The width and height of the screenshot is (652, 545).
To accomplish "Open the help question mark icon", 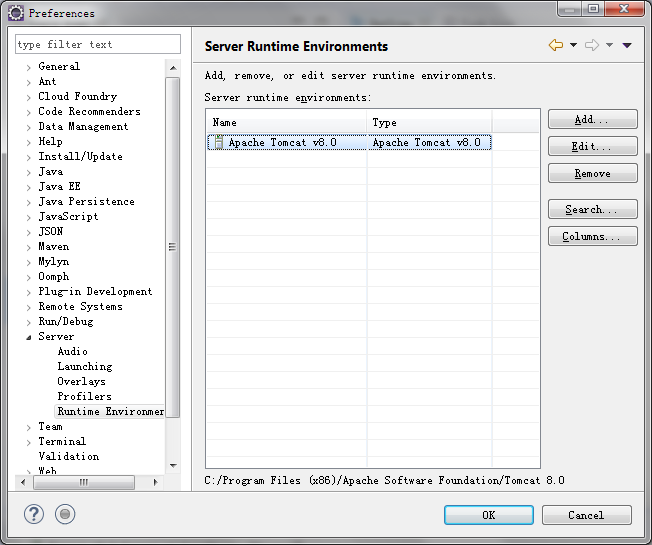I will pyautogui.click(x=34, y=514).
